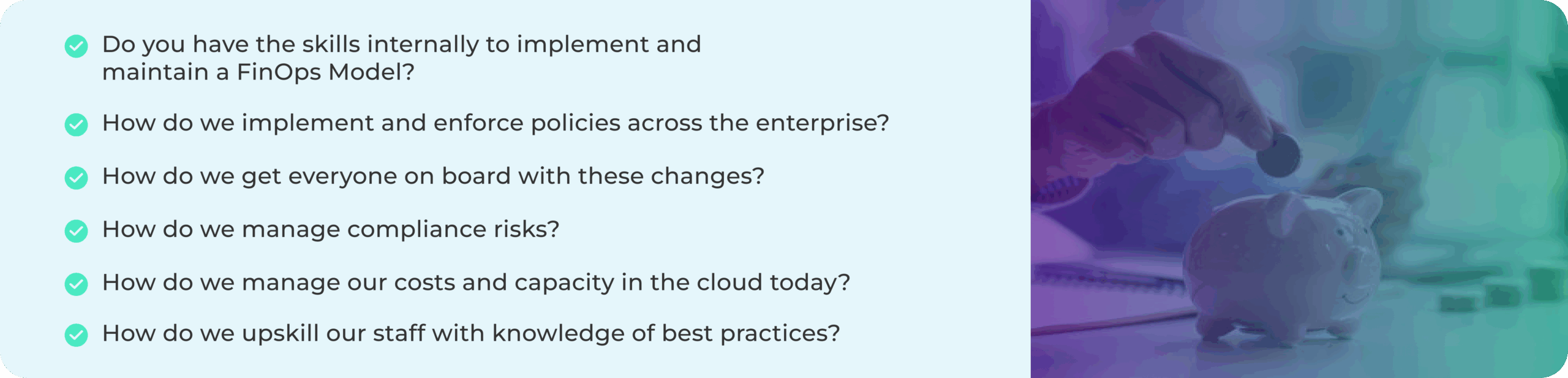This screenshot has height=378, width=1568.
Task: Click the checkmark beside compliance risks question
Action: click(76, 231)
